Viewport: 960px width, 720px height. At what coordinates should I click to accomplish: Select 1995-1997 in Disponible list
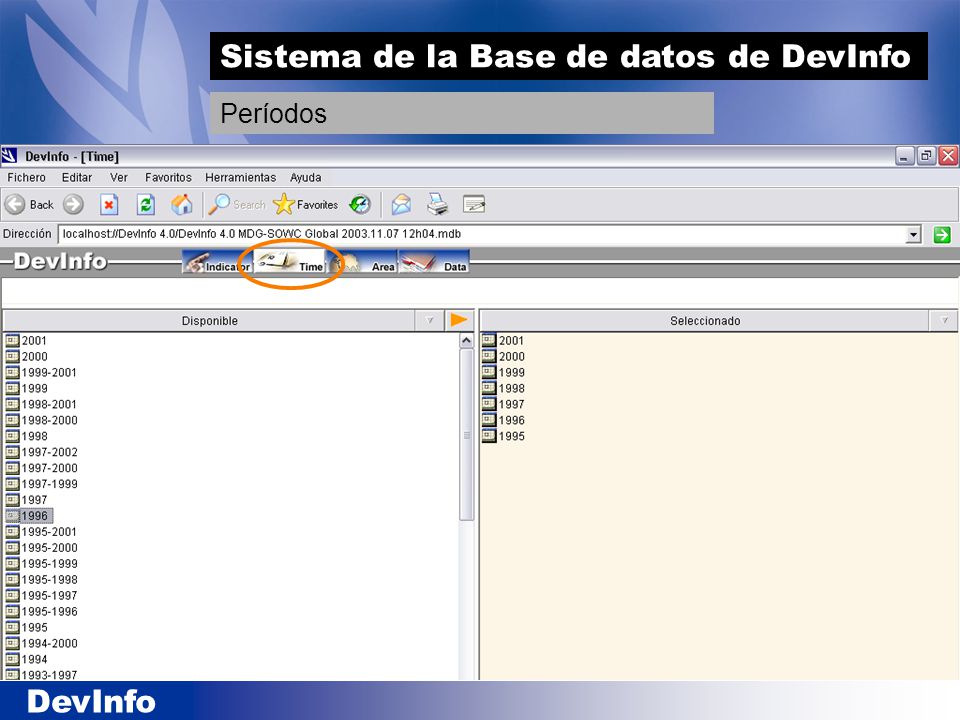42,595
